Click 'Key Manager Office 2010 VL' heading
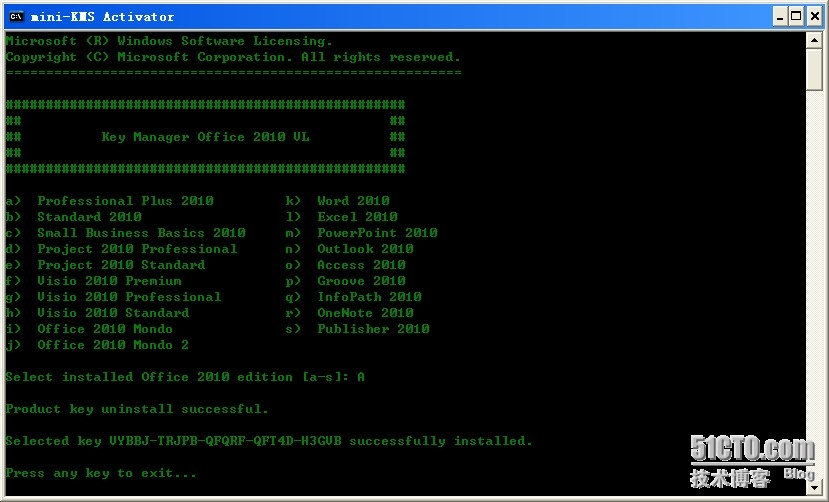This screenshot has width=829, height=502. point(206,137)
